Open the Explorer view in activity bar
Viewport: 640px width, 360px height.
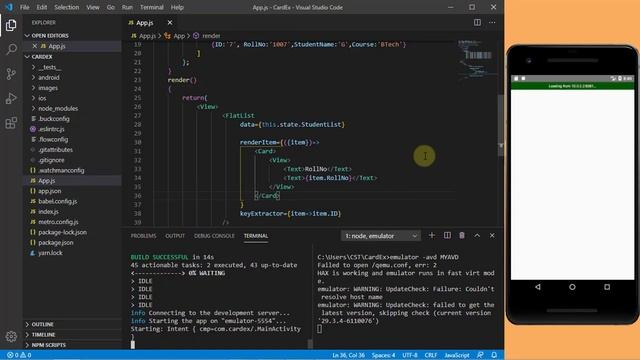11,25
